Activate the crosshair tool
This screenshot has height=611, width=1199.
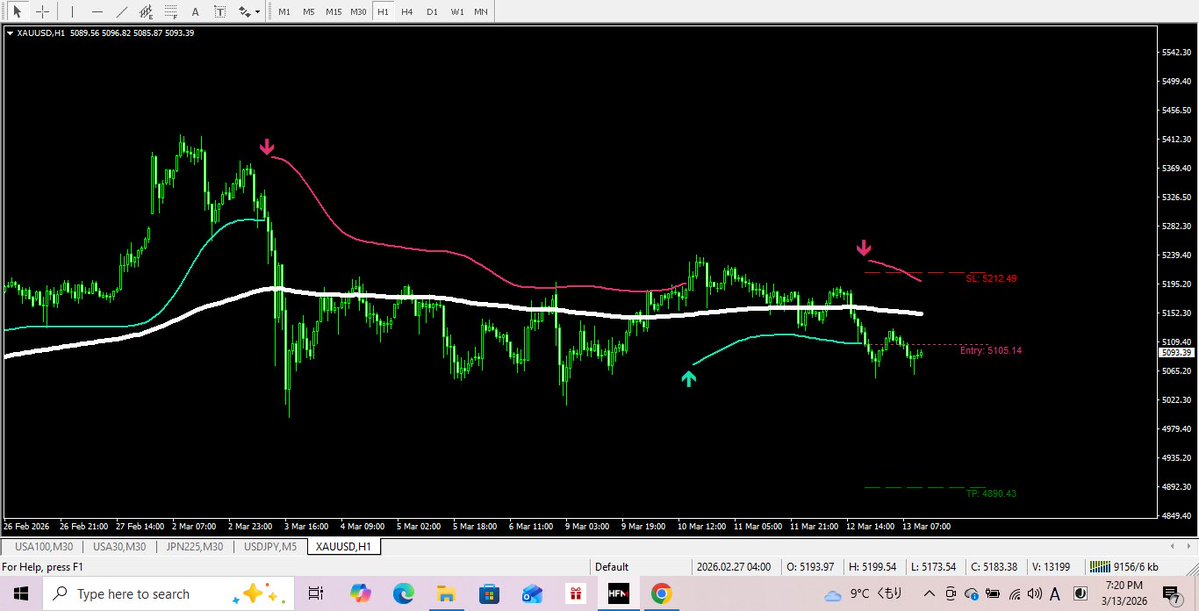coord(43,11)
